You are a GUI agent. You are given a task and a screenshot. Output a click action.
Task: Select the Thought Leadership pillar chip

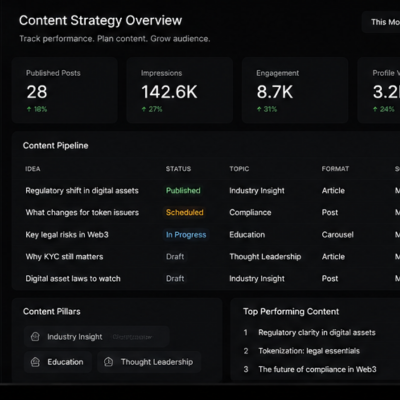click(x=149, y=362)
